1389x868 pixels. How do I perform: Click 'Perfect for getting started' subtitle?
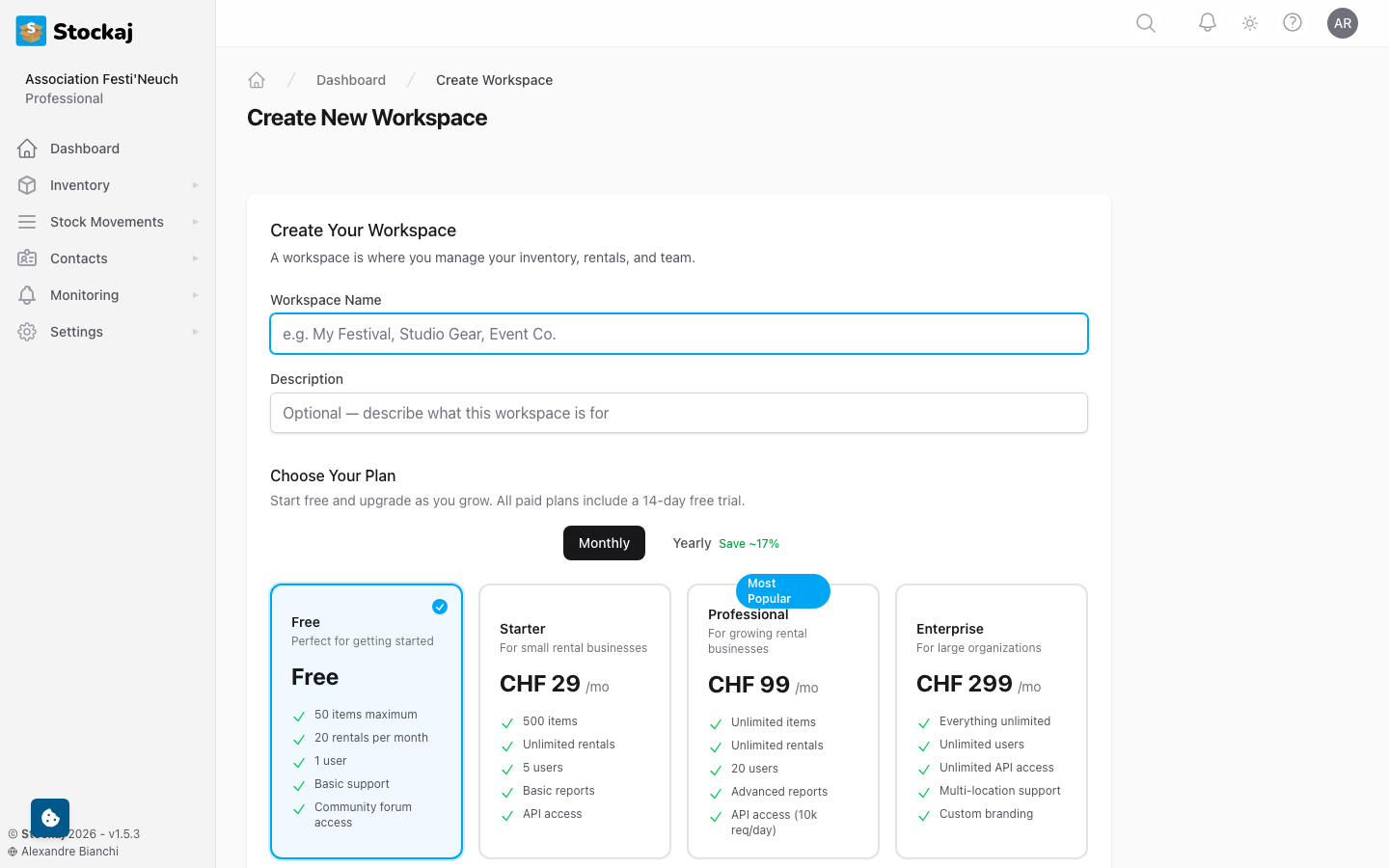(x=363, y=641)
